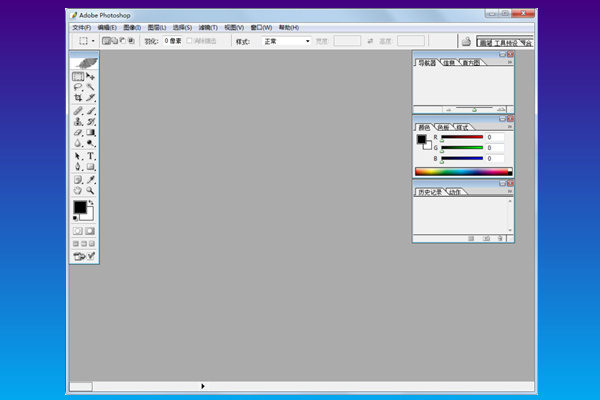Select the Eyedropper tool
This screenshot has height=400, width=600.
coord(90,178)
